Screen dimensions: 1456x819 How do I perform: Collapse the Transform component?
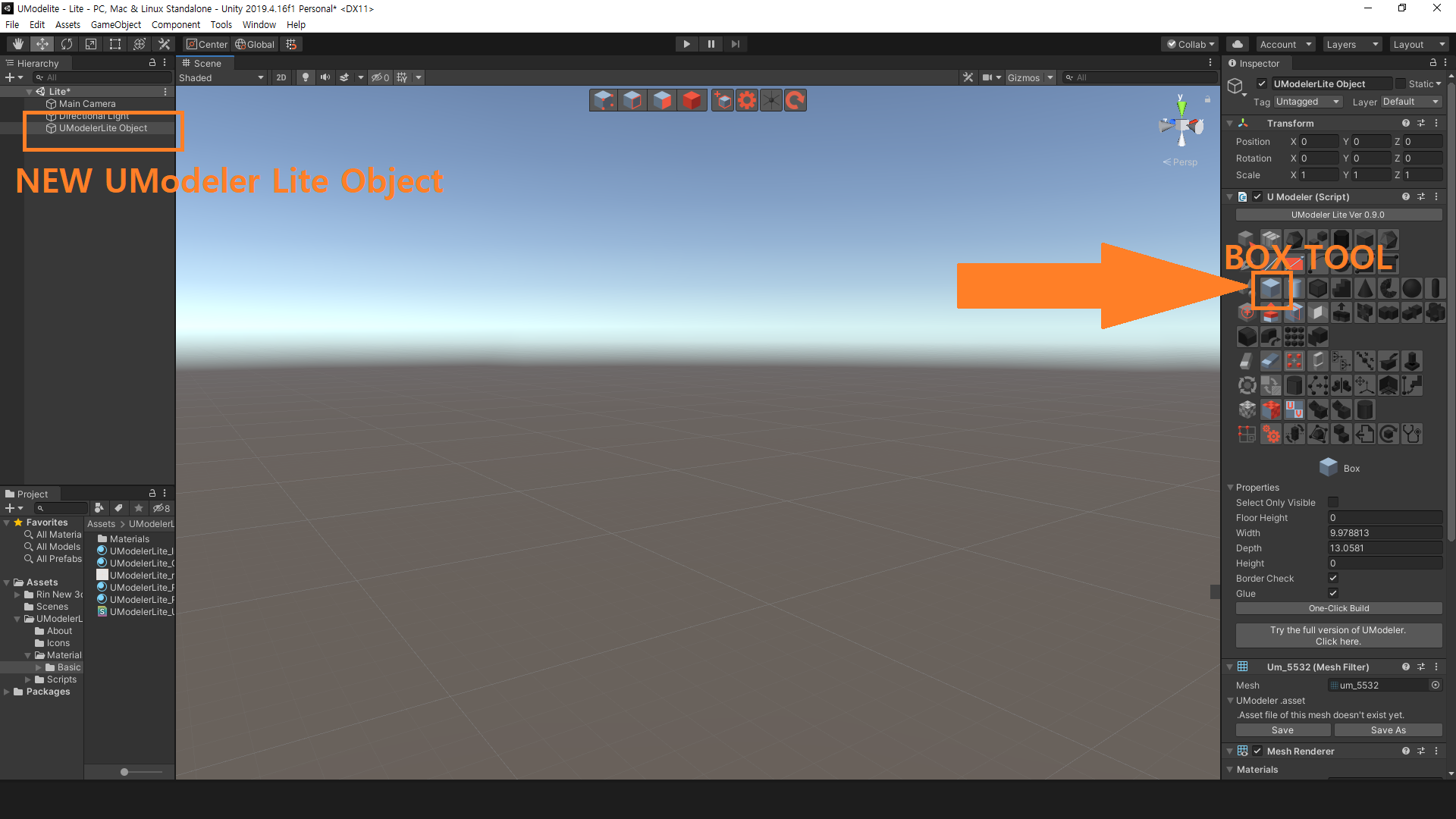(1230, 123)
